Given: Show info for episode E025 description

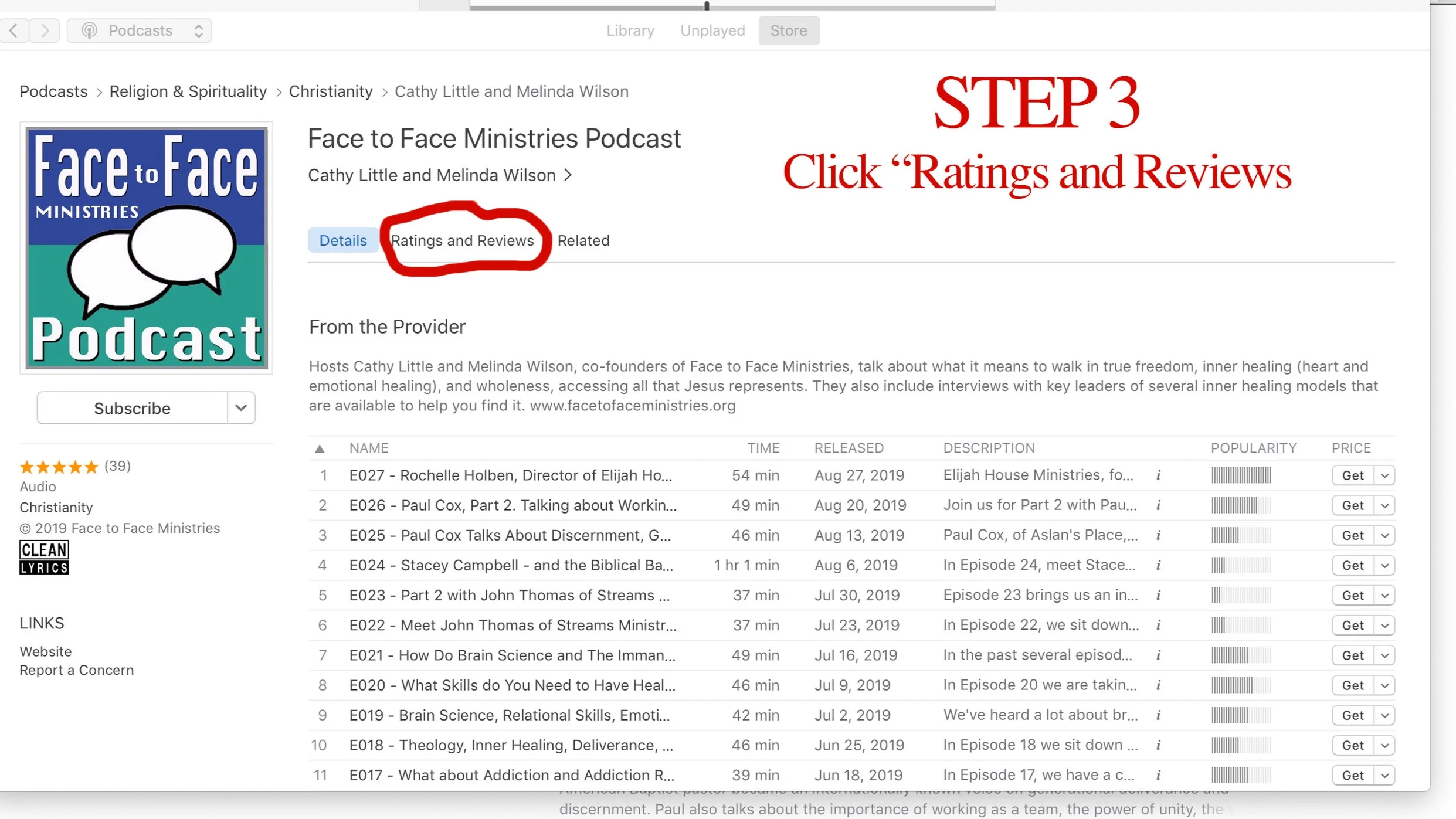Looking at the screenshot, I should (1158, 535).
